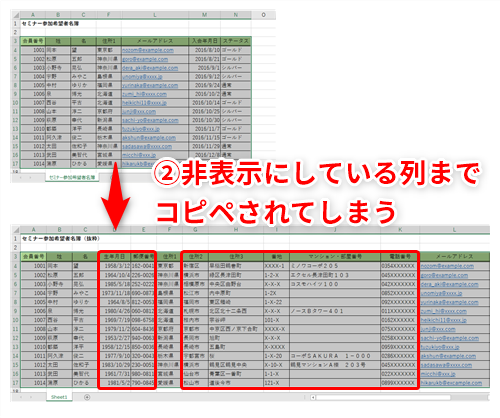Open heikichi11@xxxx.jp link in the 名簿 sheet
500x418 pixels.
pyautogui.click(x=144, y=103)
